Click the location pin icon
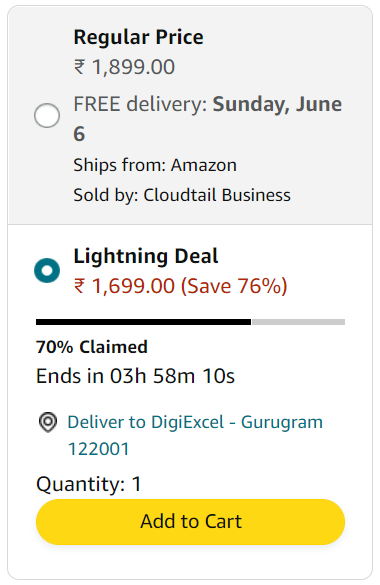380x585 pixels. (48, 422)
